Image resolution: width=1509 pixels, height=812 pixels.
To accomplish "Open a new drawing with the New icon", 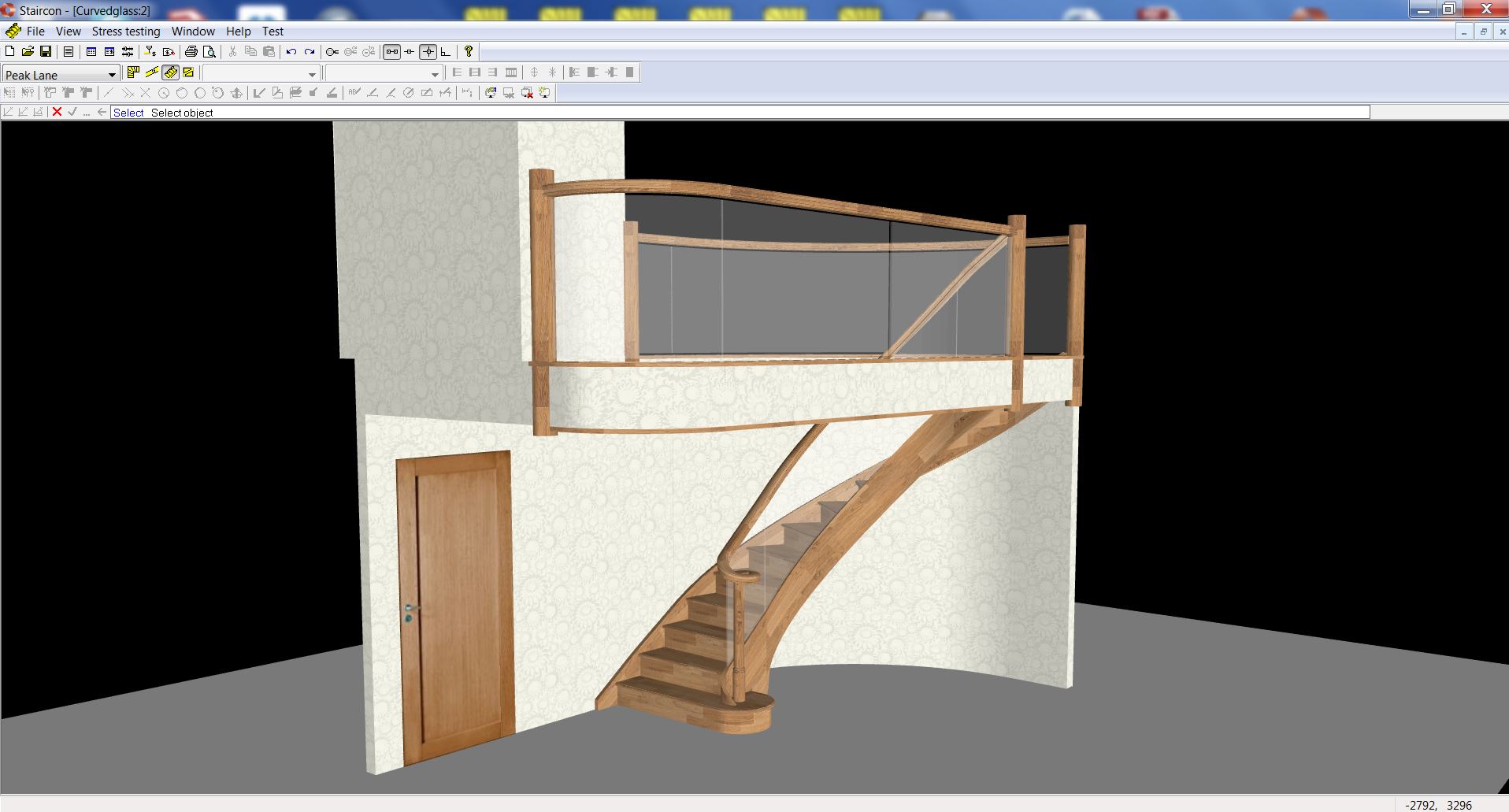I will [x=10, y=51].
